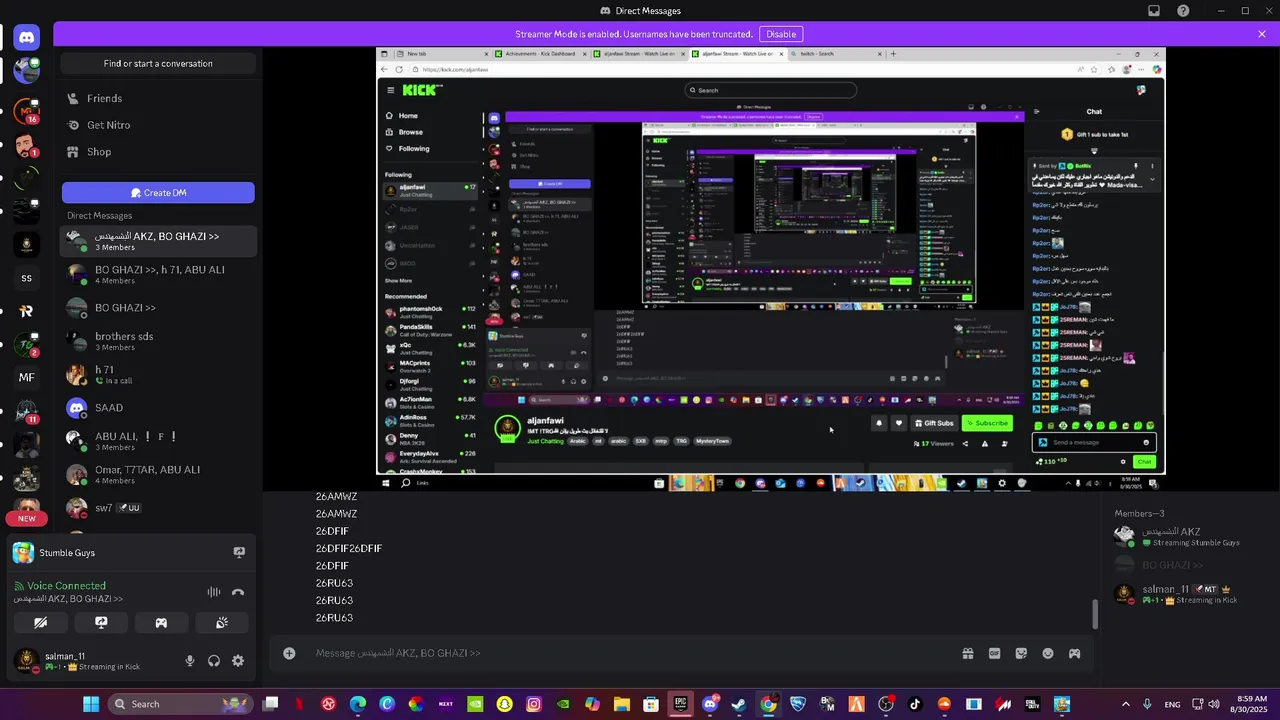Viewport: 1280px width, 720px height.
Task: Open the BO GHAZI >>, h 71, ABU ALI group
Action: point(158,274)
